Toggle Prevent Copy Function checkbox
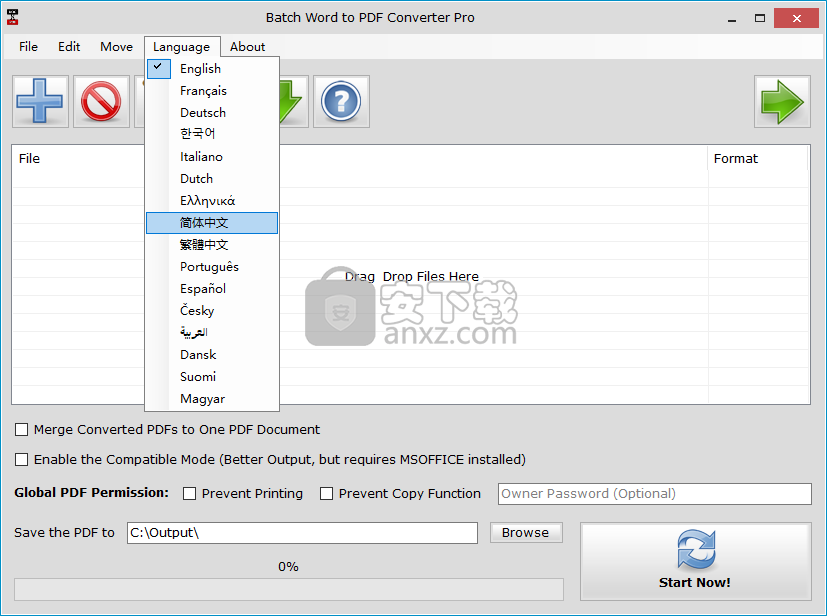The image size is (827, 616). point(326,494)
